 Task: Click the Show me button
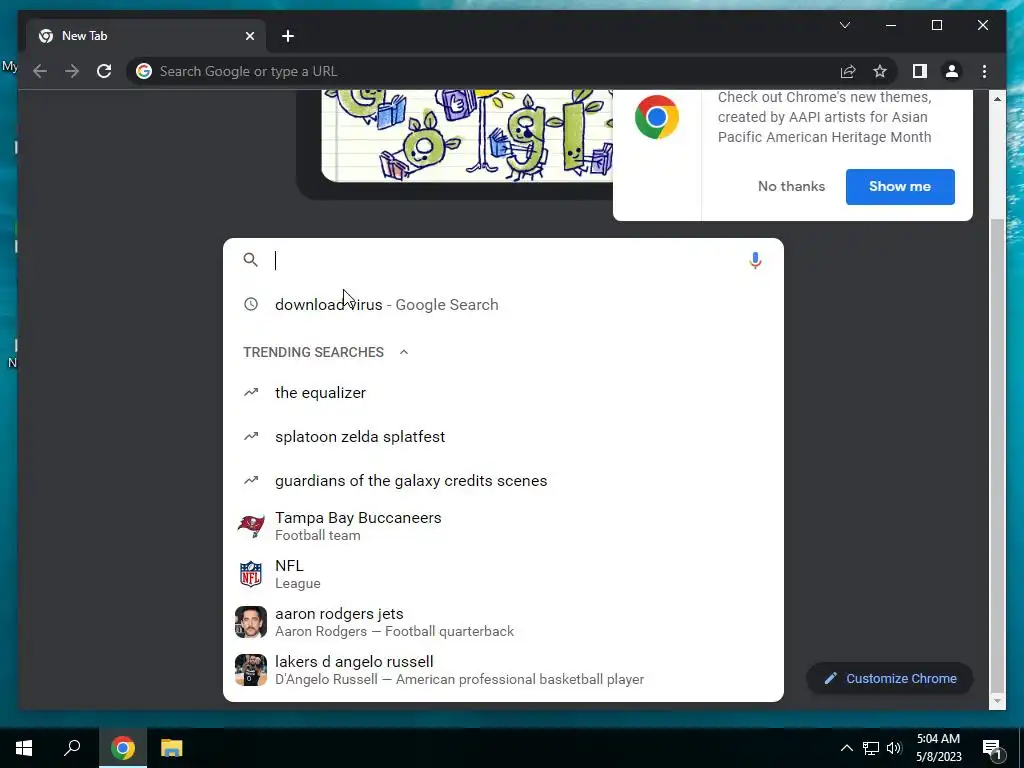(x=900, y=187)
